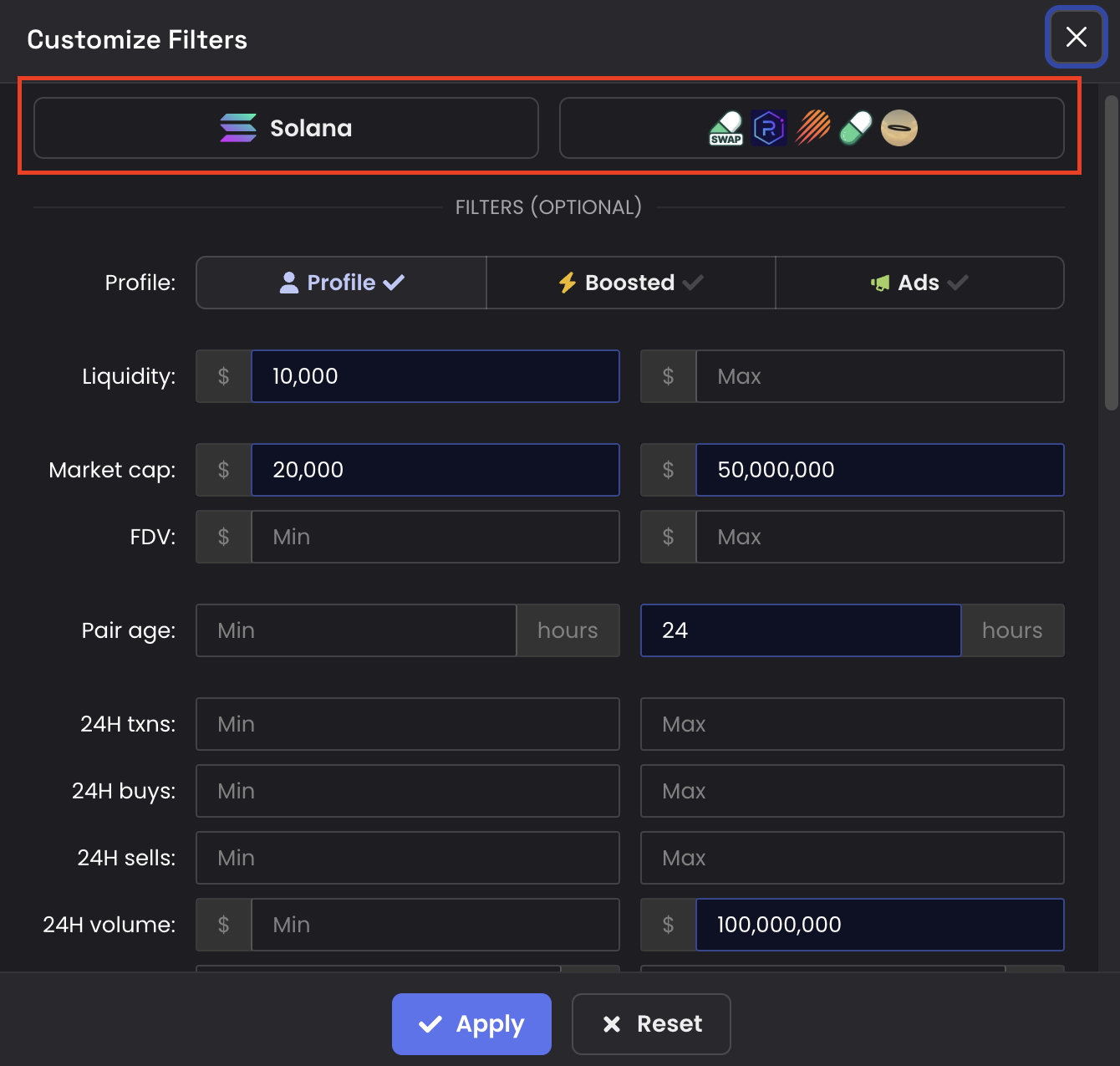This screenshot has width=1120, height=1066.
Task: Click the 24H txns Max input
Action: pos(852,724)
